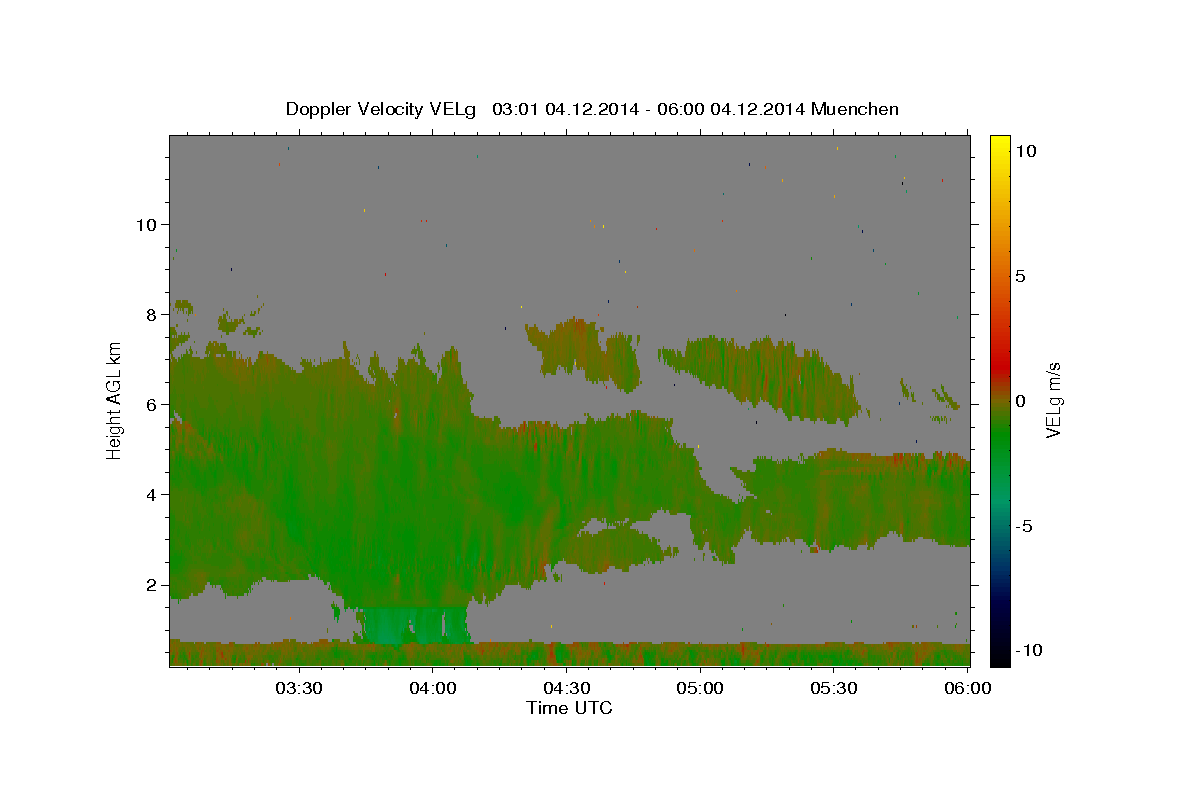Click the '05:00' time axis label
Screen dimensions: 1200x800
click(700, 688)
